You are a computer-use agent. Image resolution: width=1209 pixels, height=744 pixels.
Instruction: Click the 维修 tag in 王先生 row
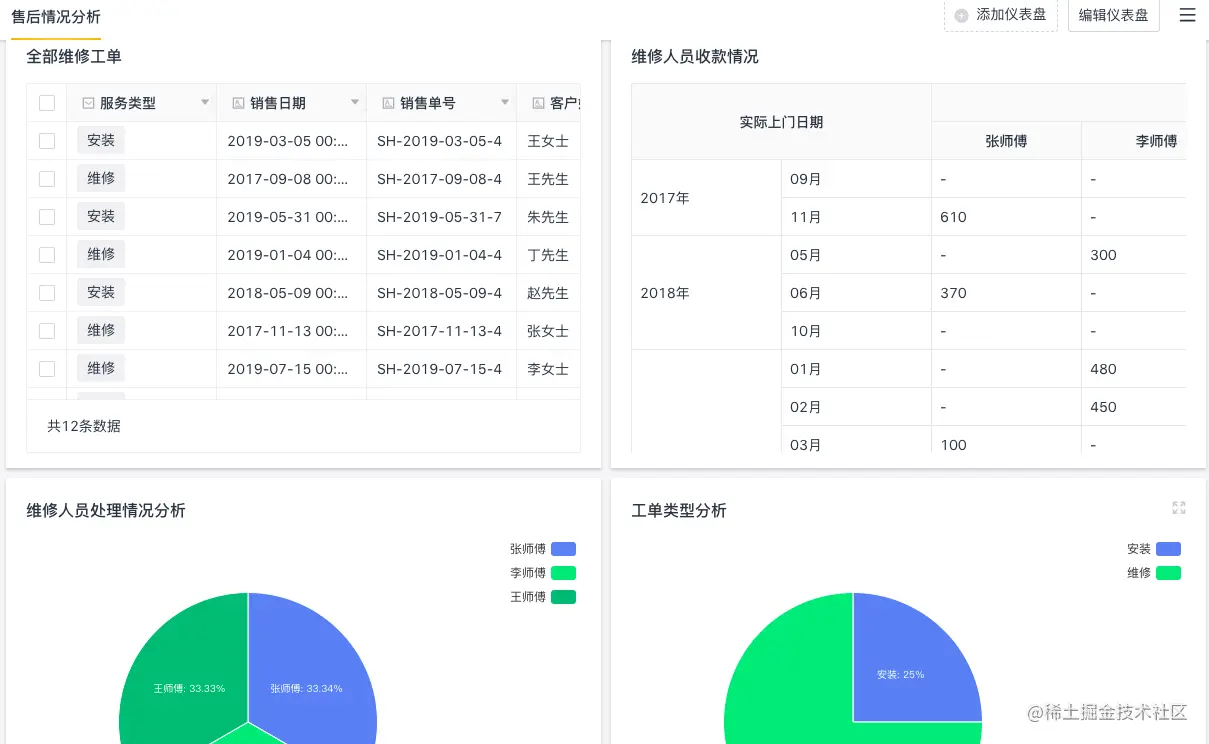click(x=101, y=179)
